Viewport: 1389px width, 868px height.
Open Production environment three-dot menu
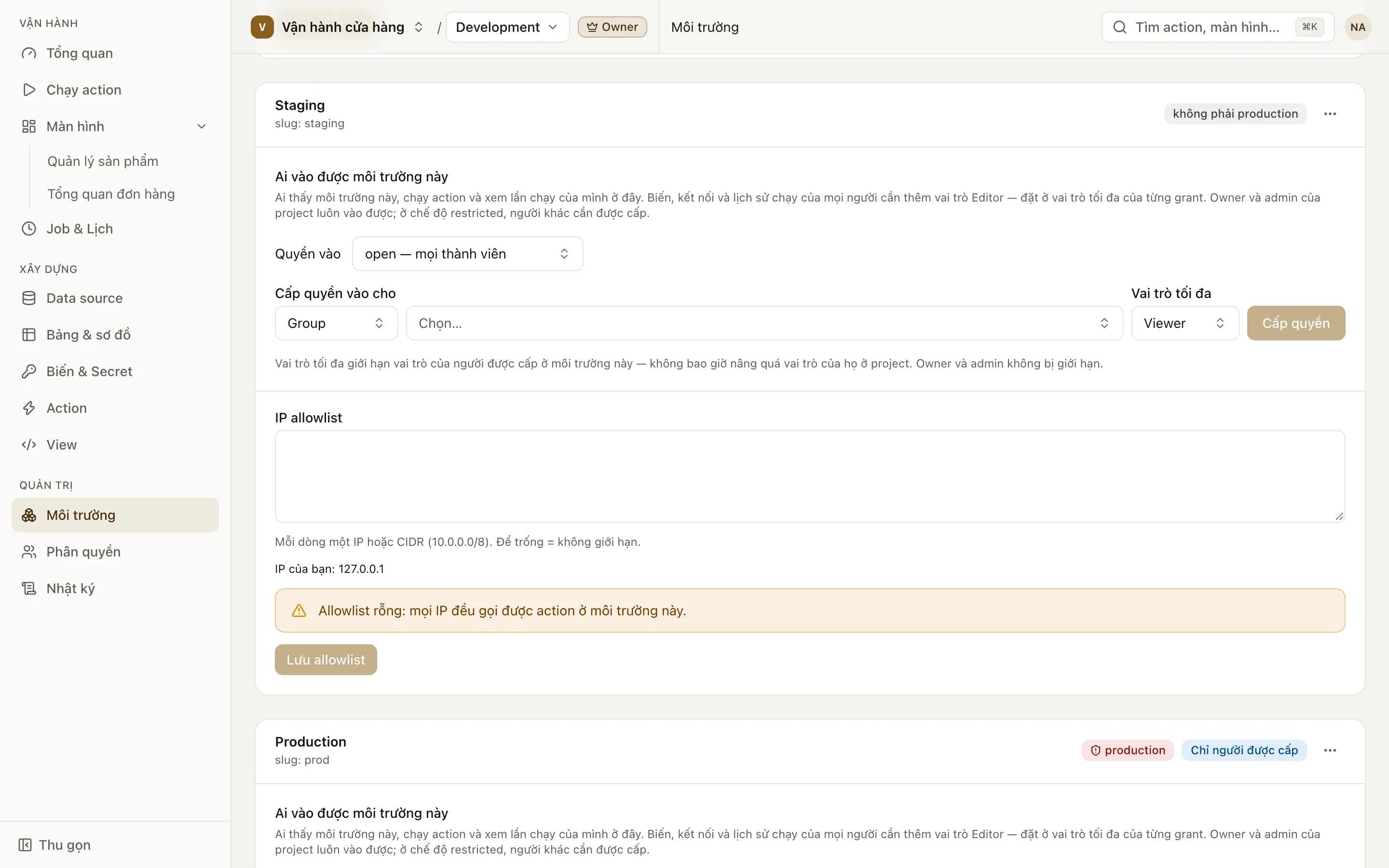[1330, 750]
